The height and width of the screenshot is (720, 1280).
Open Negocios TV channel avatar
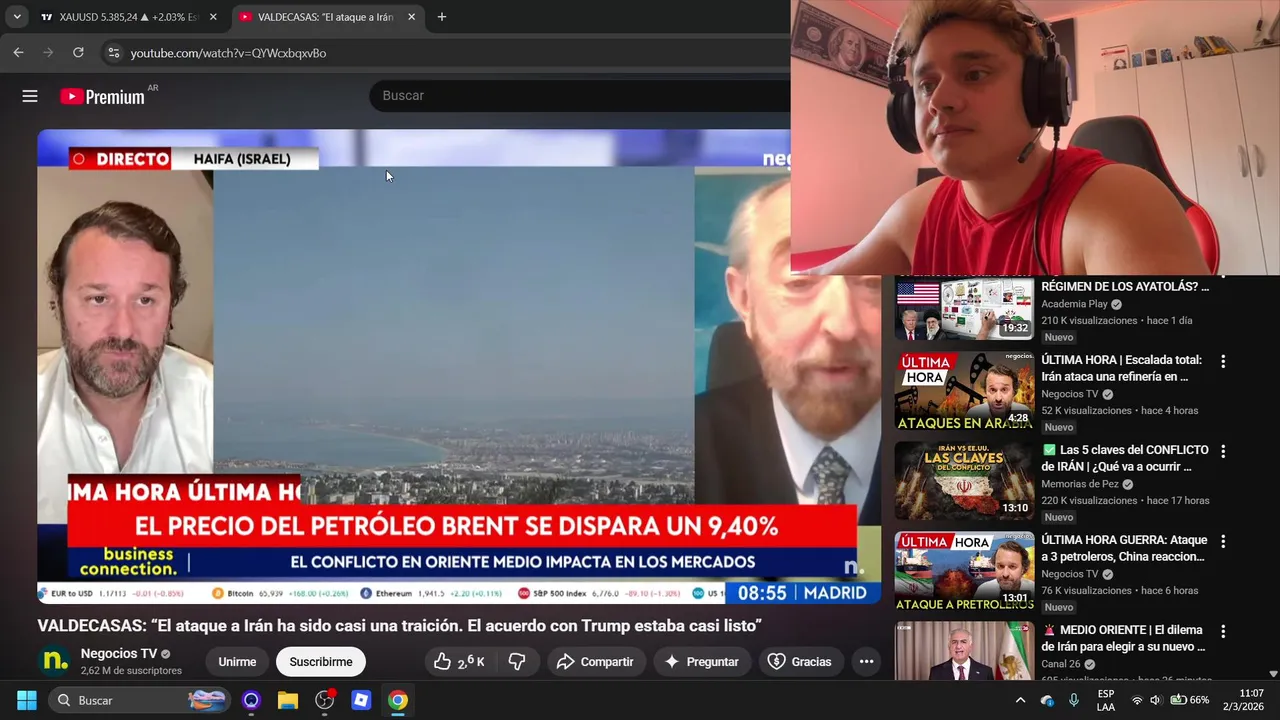54,661
